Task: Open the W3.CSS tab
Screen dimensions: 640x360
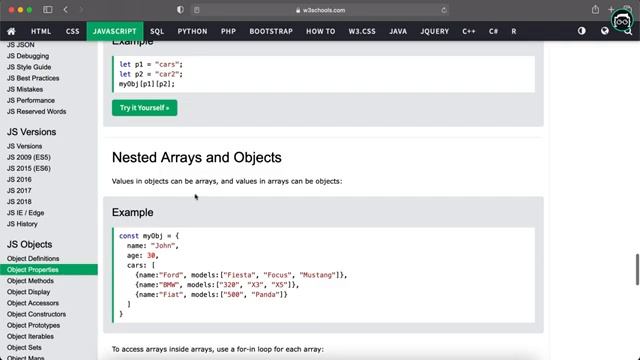Action: pyautogui.click(x=362, y=31)
